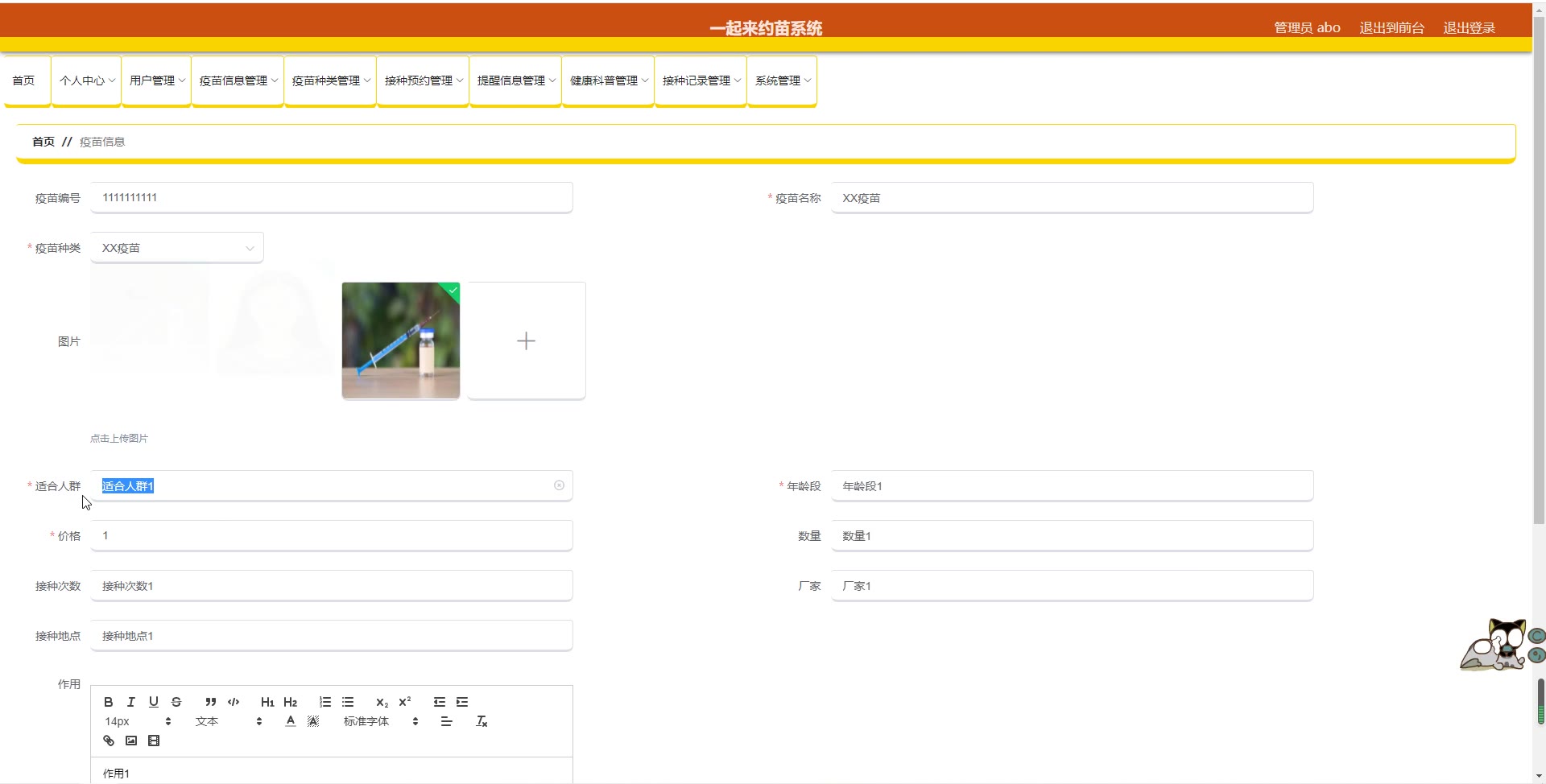Apply Heading 1 style
Screen dimensions: 1546x784
click(x=267, y=702)
